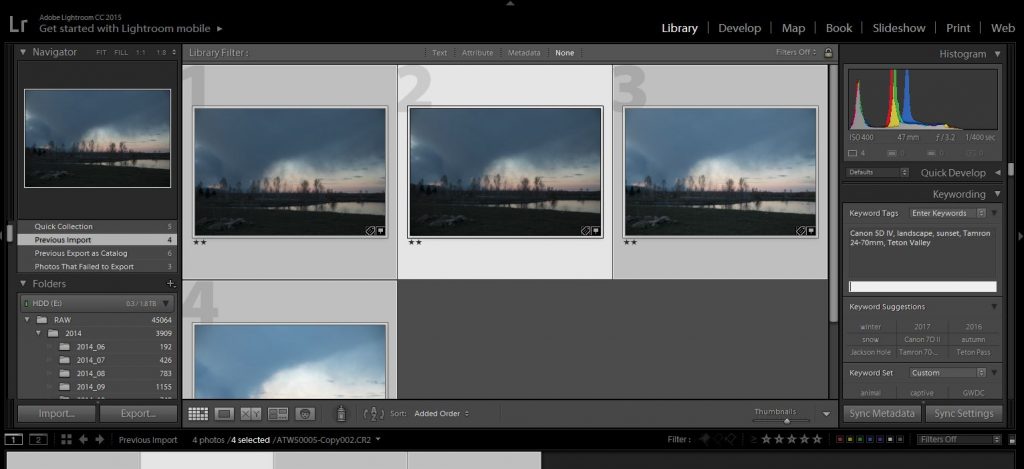Go back with filmstrip left arrow
The width and height of the screenshot is (1024, 469).
pos(84,440)
